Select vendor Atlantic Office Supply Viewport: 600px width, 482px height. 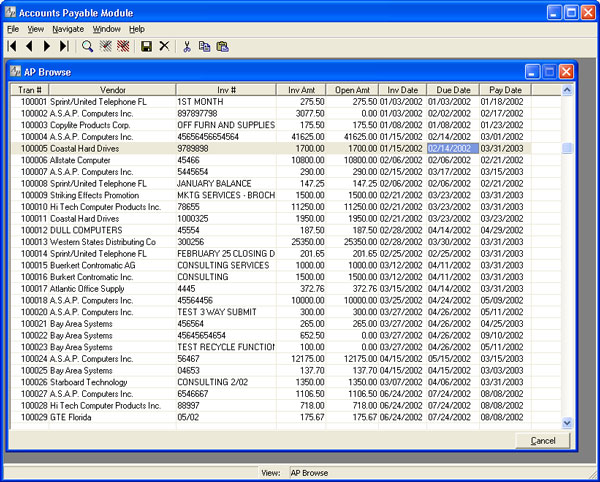pos(87,289)
